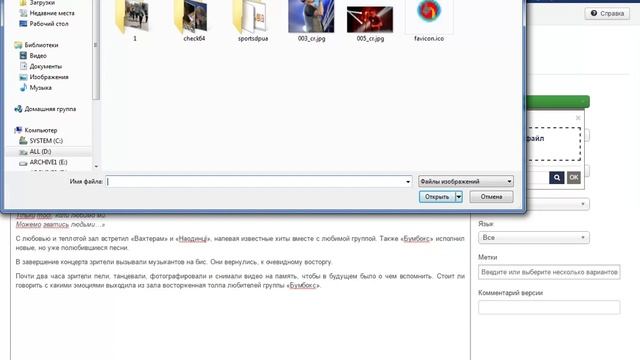The width and height of the screenshot is (640, 360).
Task: Open Рабочий стол in the sidebar
Action: pos(49,24)
